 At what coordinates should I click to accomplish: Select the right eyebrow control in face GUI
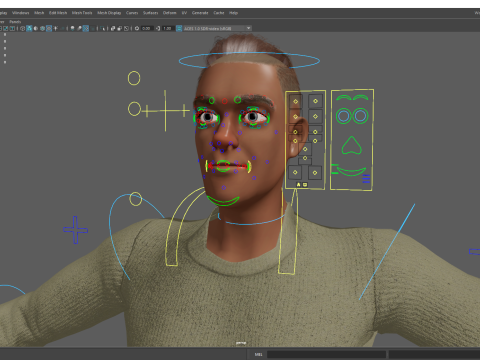361,97
